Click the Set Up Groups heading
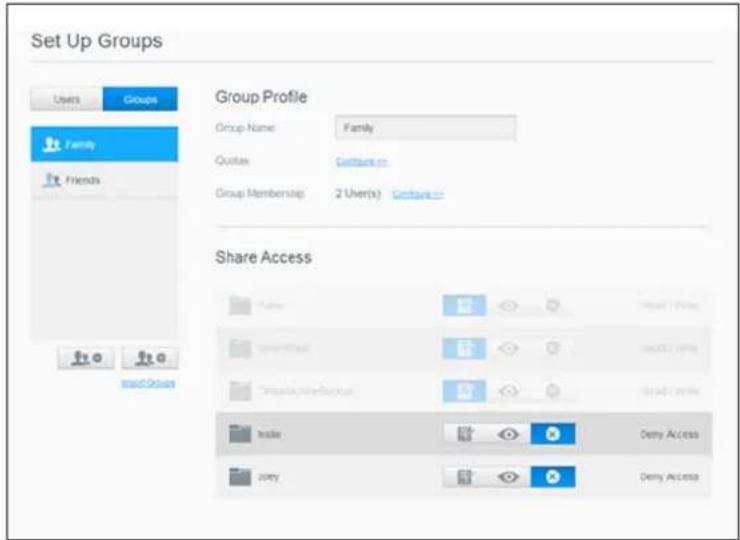This screenshot has width=740, height=540. [x=97, y=41]
